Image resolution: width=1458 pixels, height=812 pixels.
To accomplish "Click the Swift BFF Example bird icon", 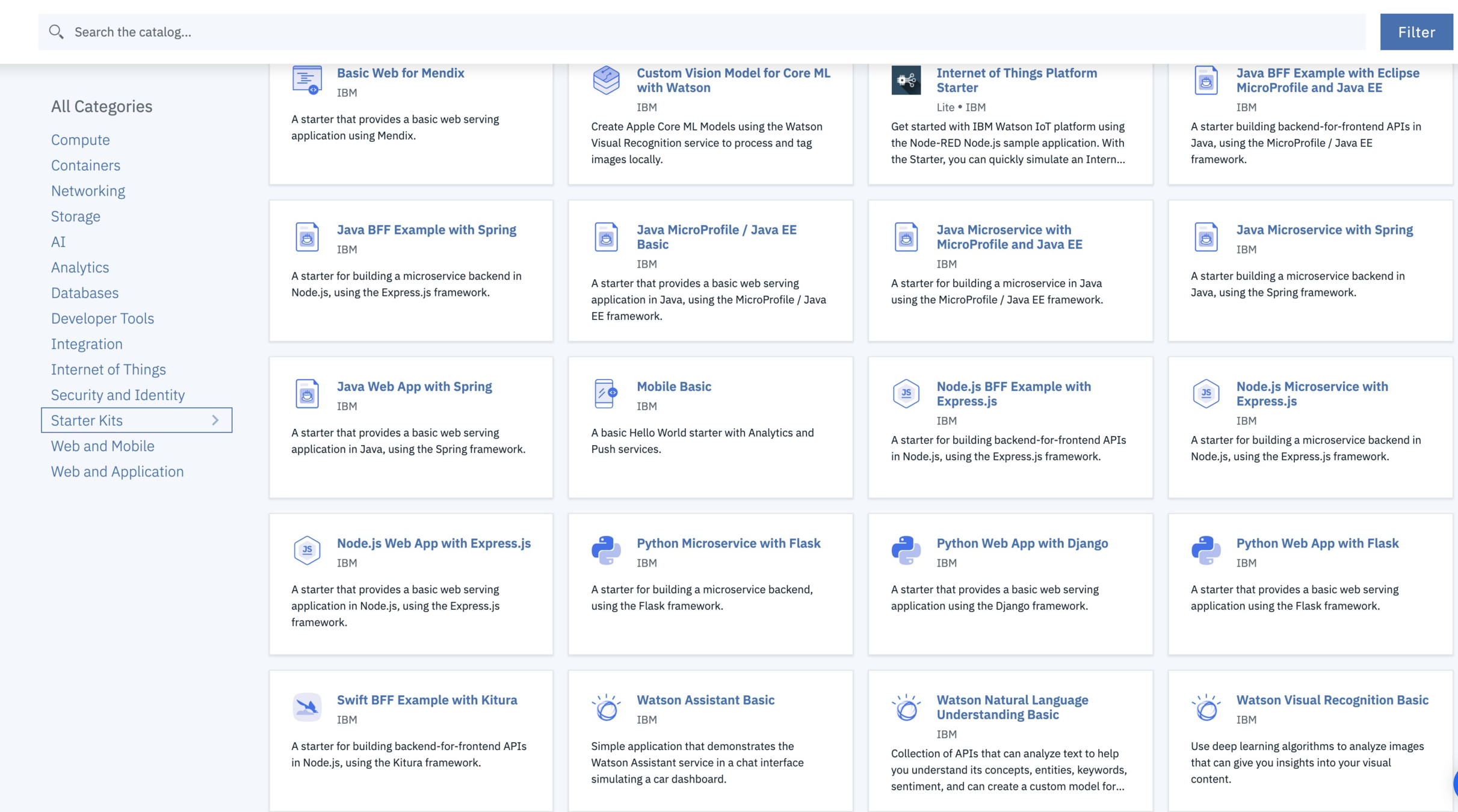I will [307, 707].
